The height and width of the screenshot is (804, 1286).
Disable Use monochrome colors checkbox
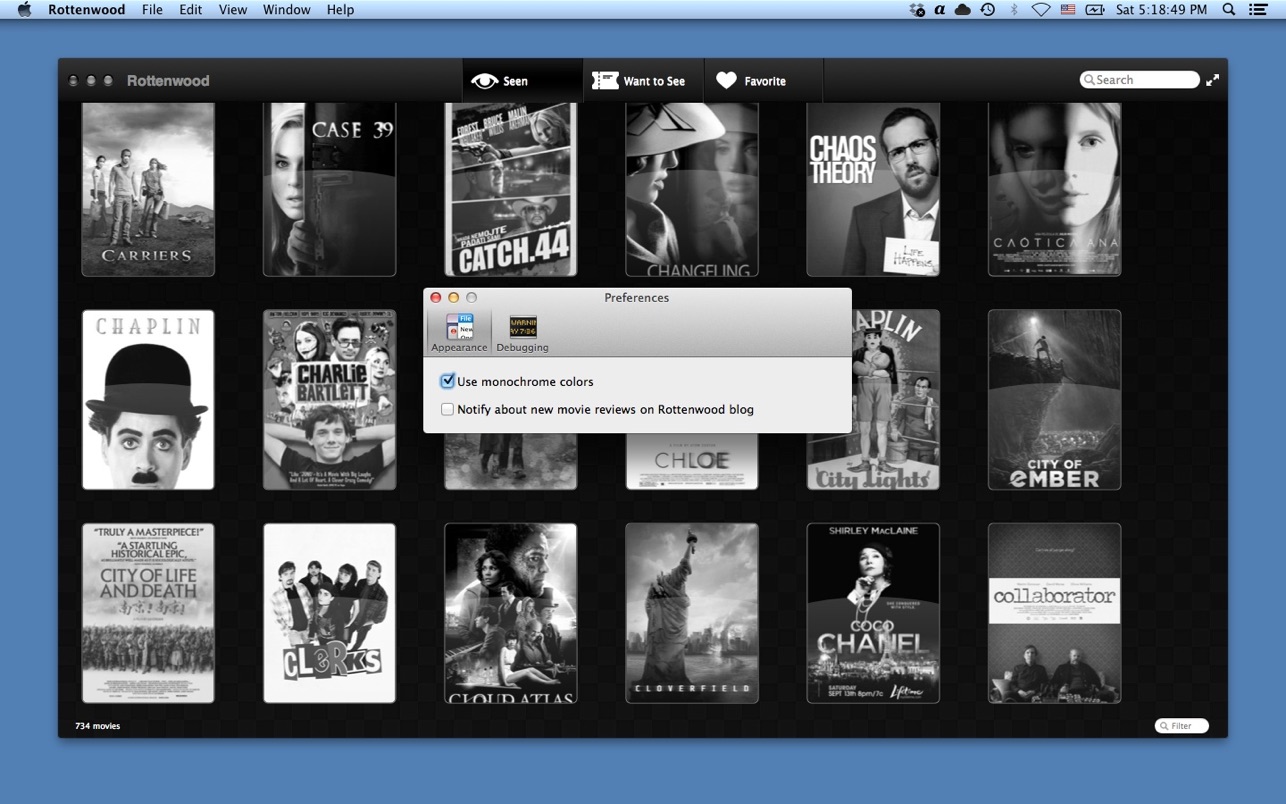(448, 381)
